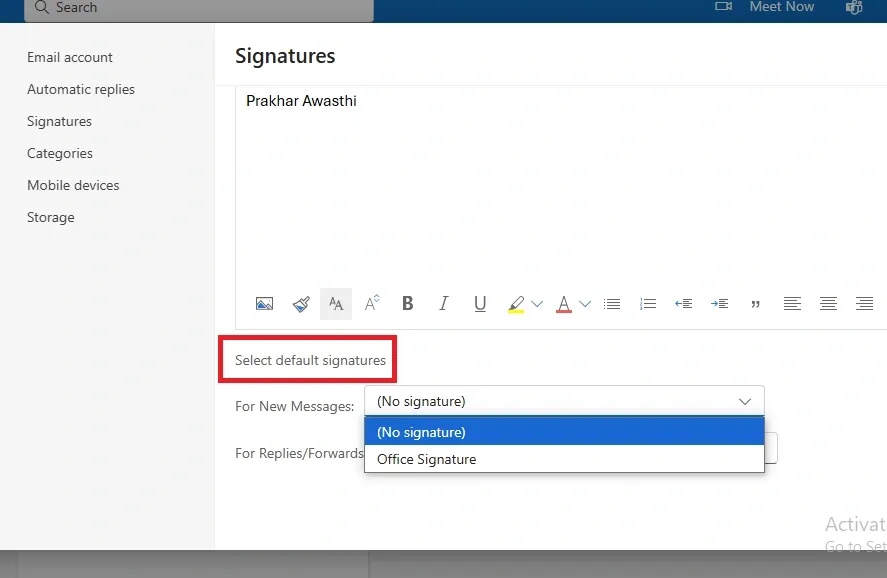This screenshot has height=578, width=887.
Task: Click the search magnifier icon
Action: (41, 7)
